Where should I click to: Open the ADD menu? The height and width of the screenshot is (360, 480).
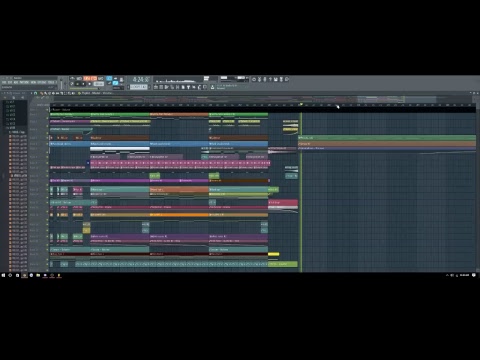pos(16,82)
